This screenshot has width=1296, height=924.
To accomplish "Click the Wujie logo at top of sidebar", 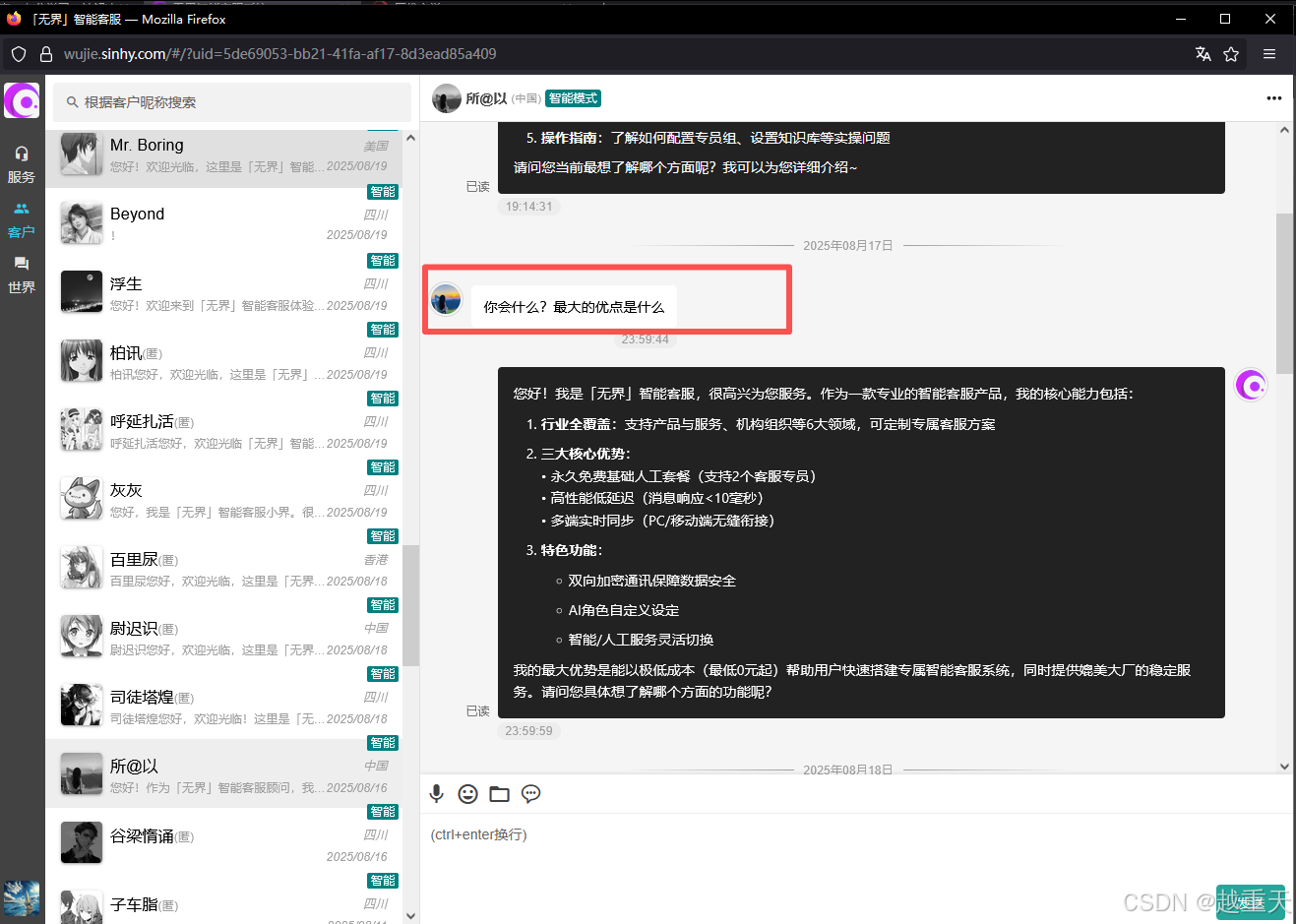I will click(x=22, y=100).
